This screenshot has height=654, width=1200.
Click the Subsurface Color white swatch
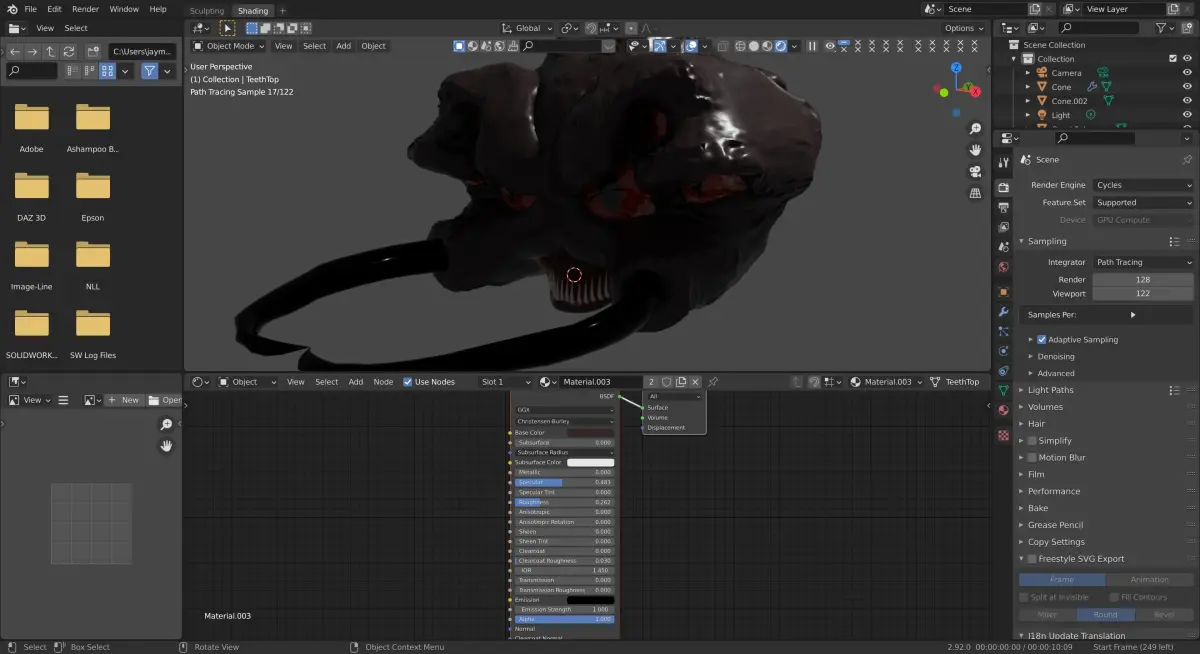591,463
